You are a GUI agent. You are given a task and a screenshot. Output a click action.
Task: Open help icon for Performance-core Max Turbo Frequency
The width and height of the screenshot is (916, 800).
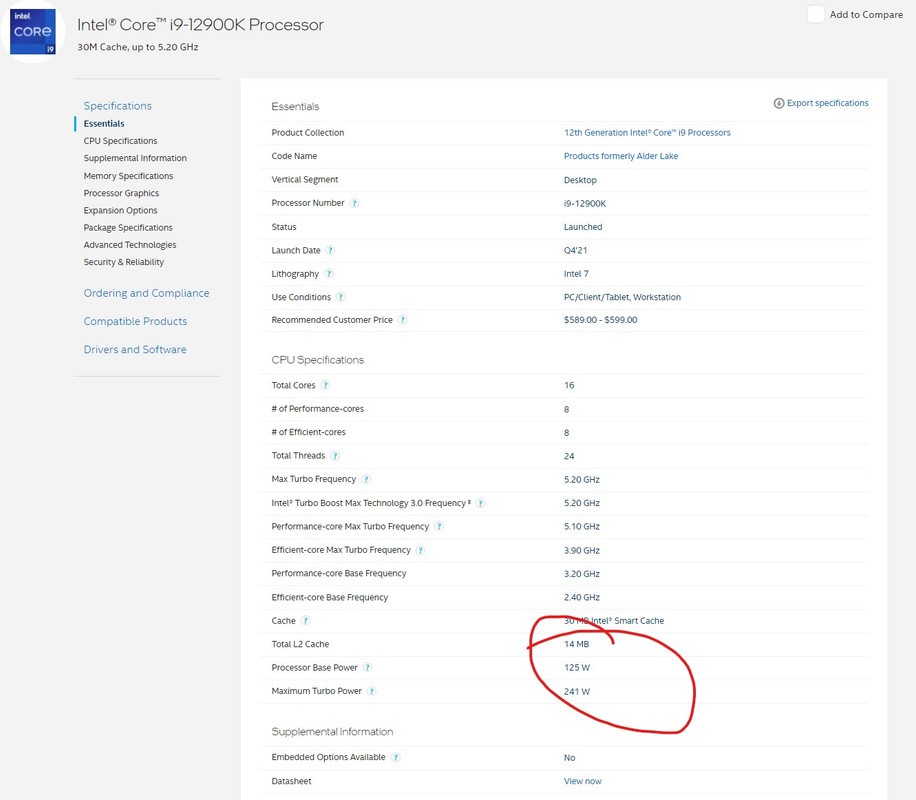pos(439,527)
